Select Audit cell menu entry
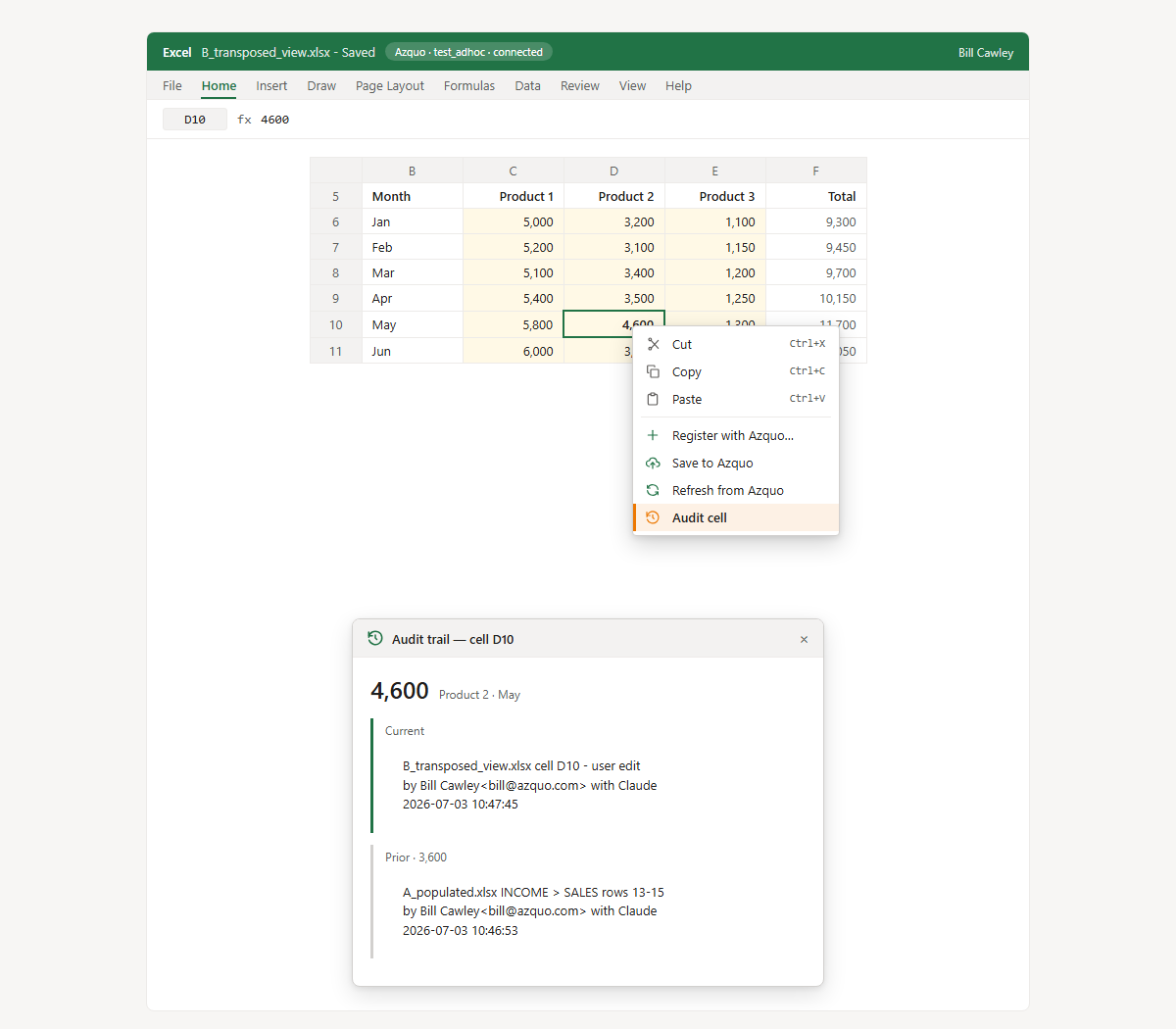 pos(736,517)
